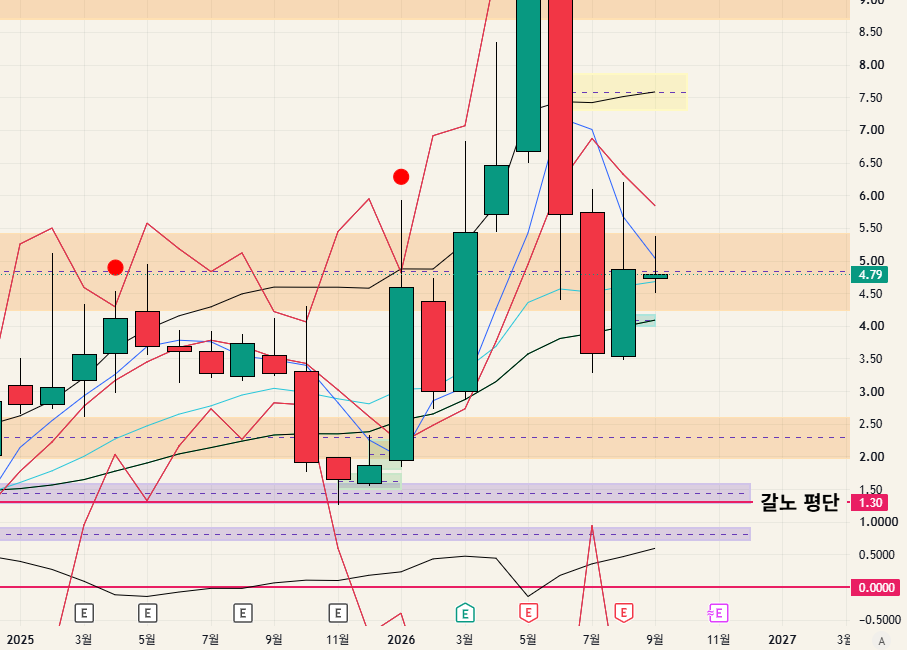The width and height of the screenshot is (907, 650).
Task: Open the gray earnings marker above 11월 2025
Action: pyautogui.click(x=338, y=613)
